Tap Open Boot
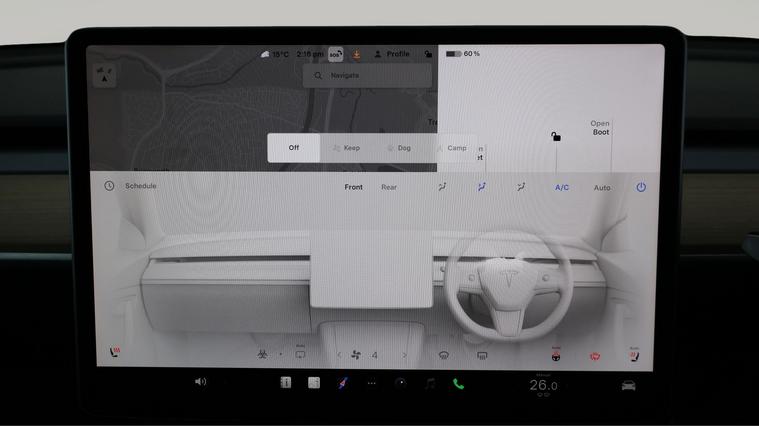Image resolution: width=759 pixels, height=426 pixels. [600, 128]
